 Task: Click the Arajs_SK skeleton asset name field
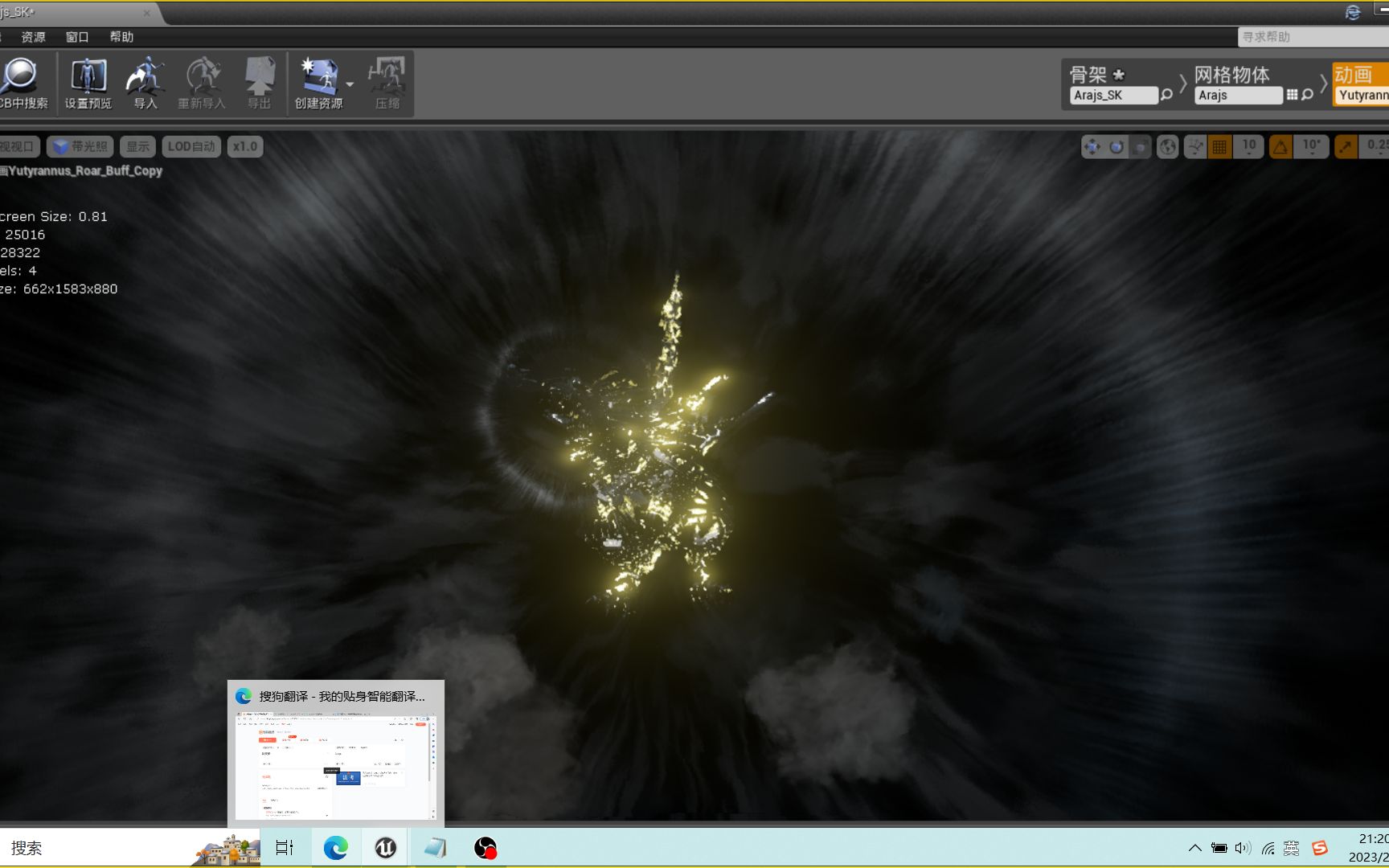coord(1113,95)
